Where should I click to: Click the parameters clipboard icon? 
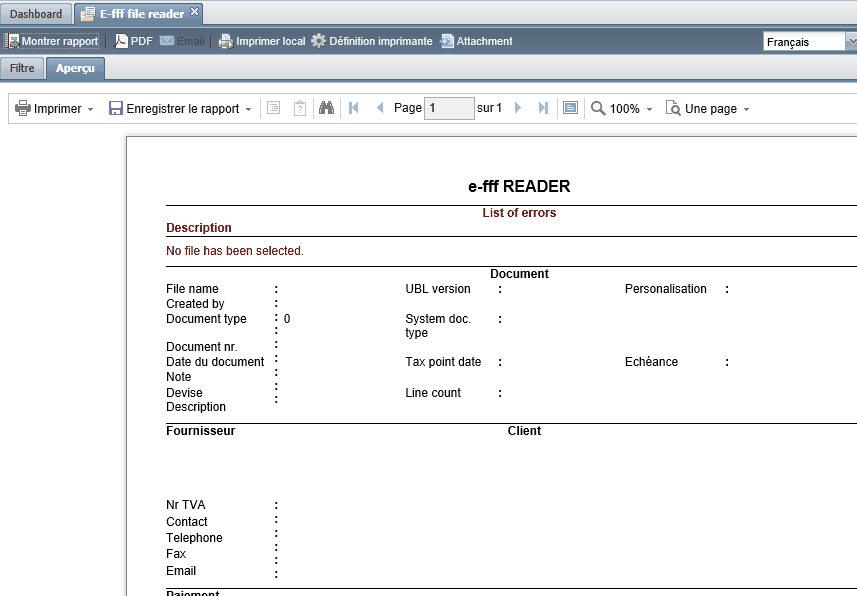pos(300,108)
